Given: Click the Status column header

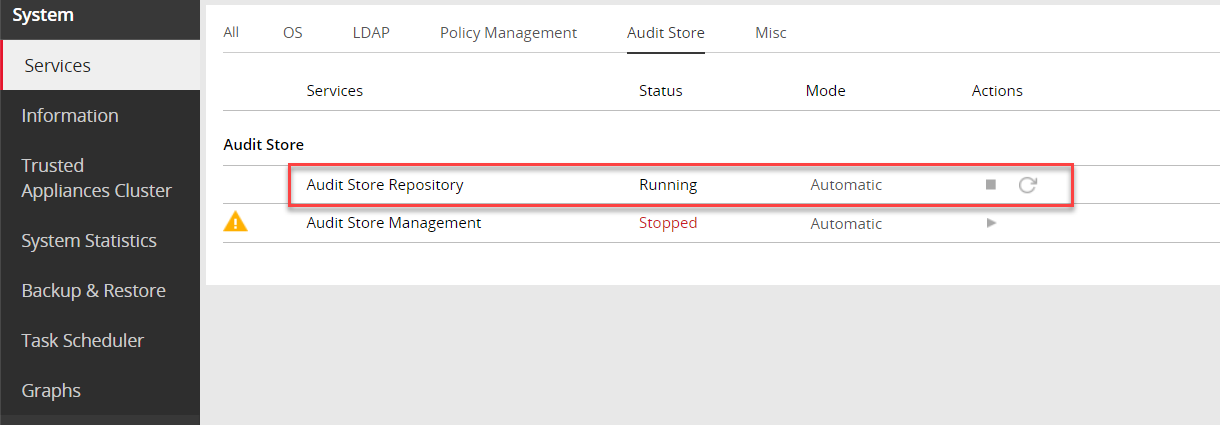Looking at the screenshot, I should (x=660, y=91).
